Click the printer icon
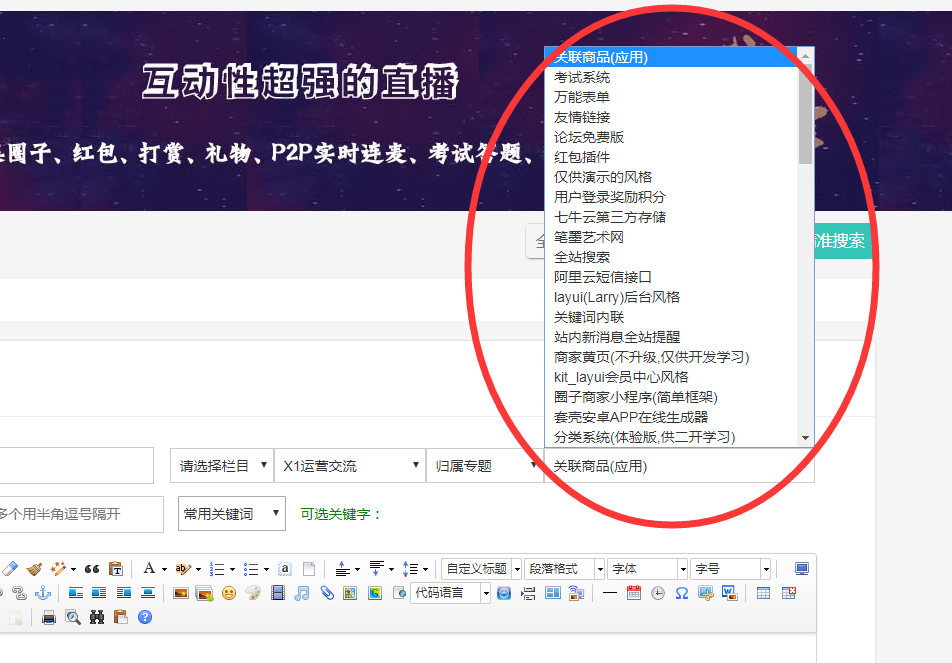This screenshot has width=952, height=663. coord(49,617)
